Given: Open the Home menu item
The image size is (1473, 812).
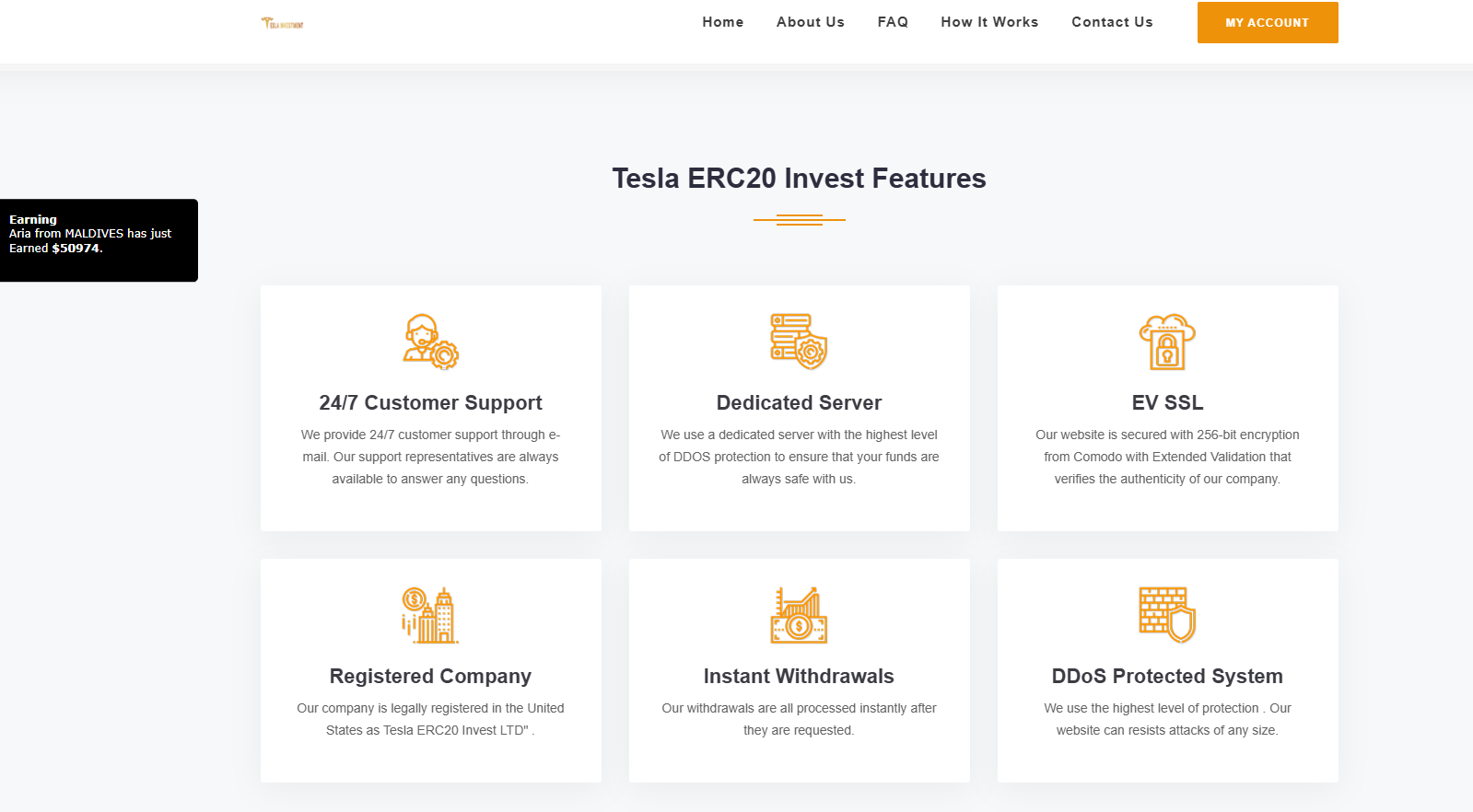Looking at the screenshot, I should (x=722, y=22).
